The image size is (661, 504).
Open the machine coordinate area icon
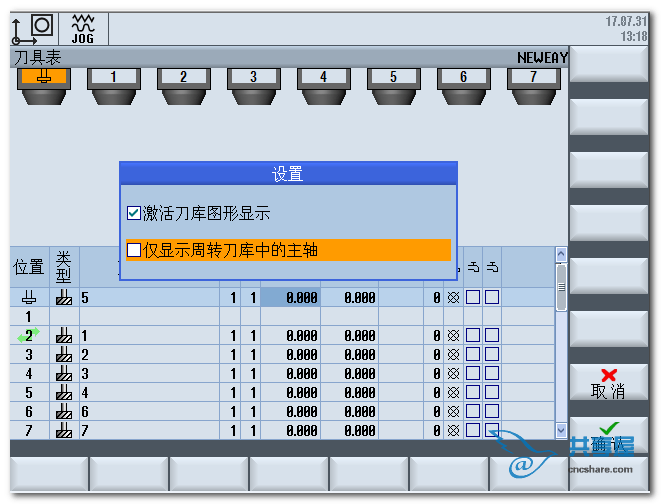(x=33, y=29)
